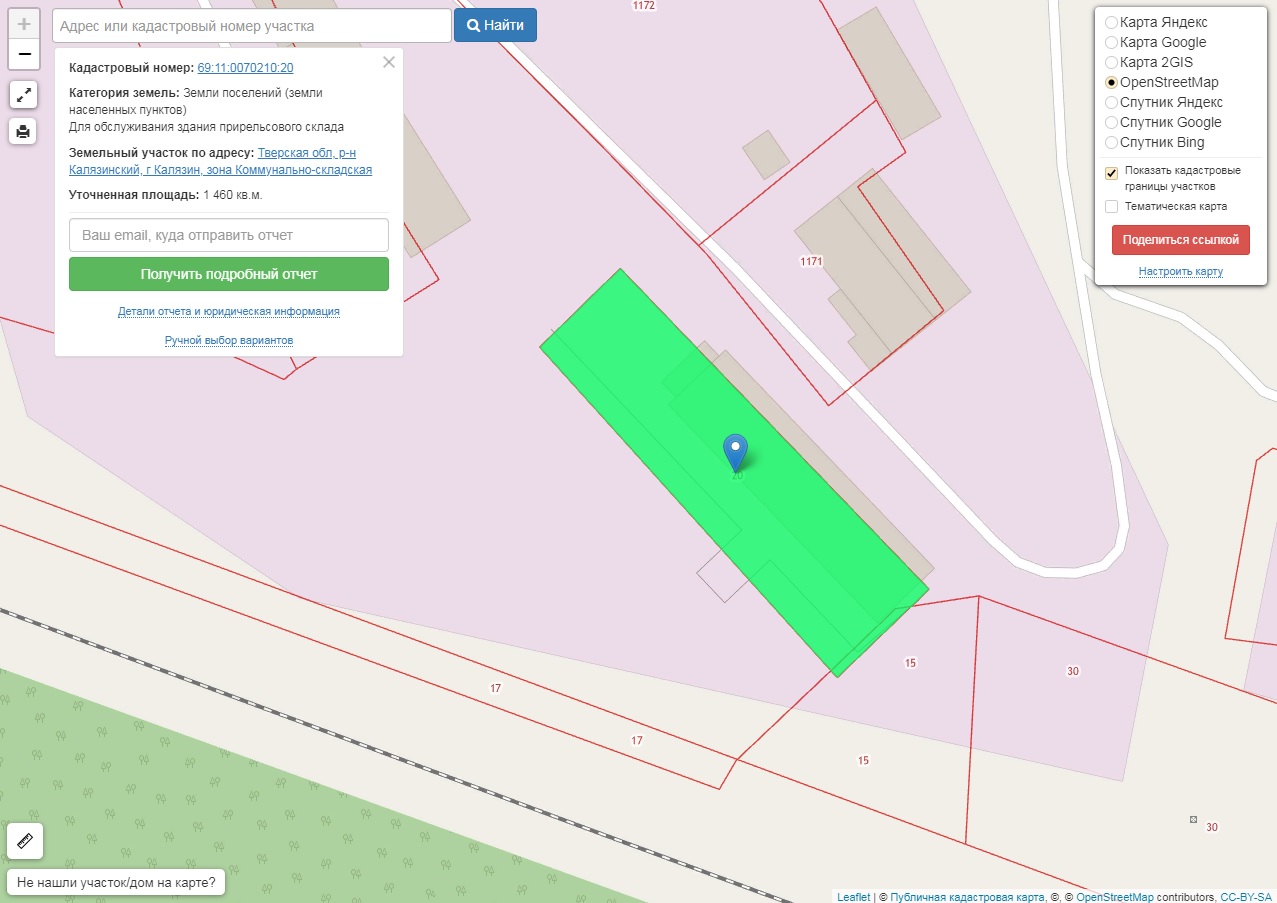Uncheck Показать кадастровые границы участков
Viewport: 1277px width, 903px height.
point(1111,173)
